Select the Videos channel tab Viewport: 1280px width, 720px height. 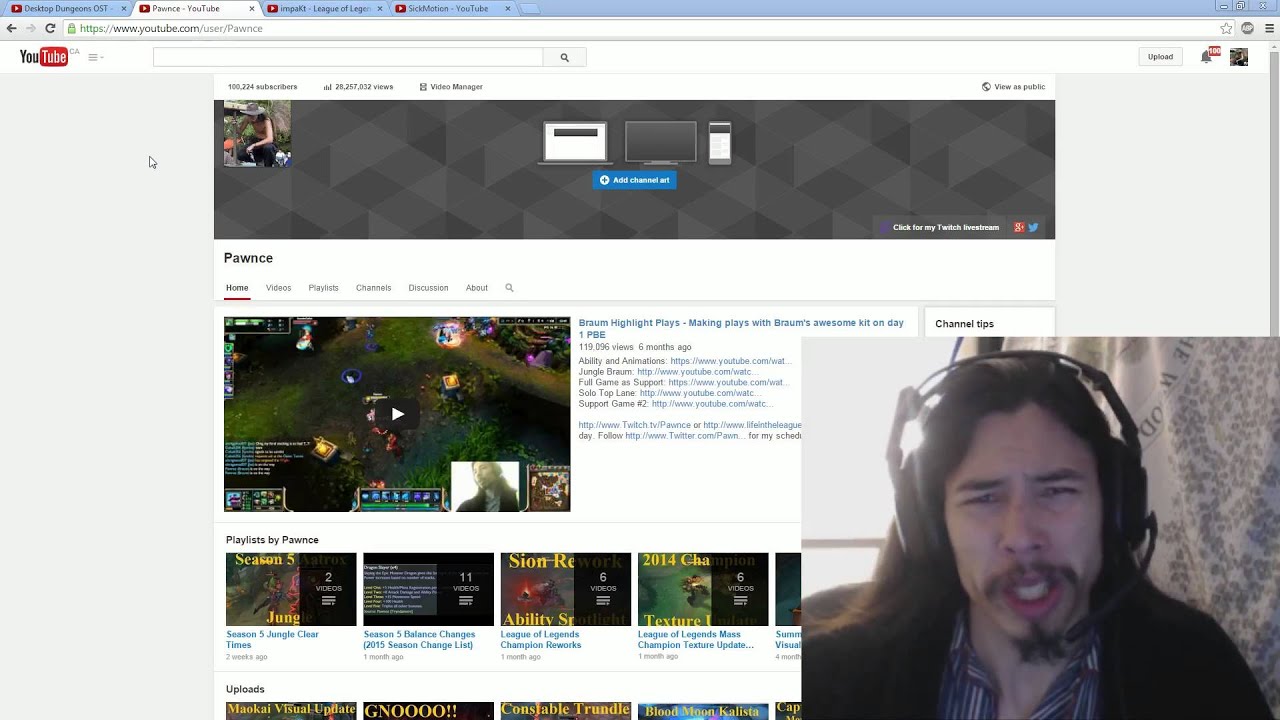(278, 288)
